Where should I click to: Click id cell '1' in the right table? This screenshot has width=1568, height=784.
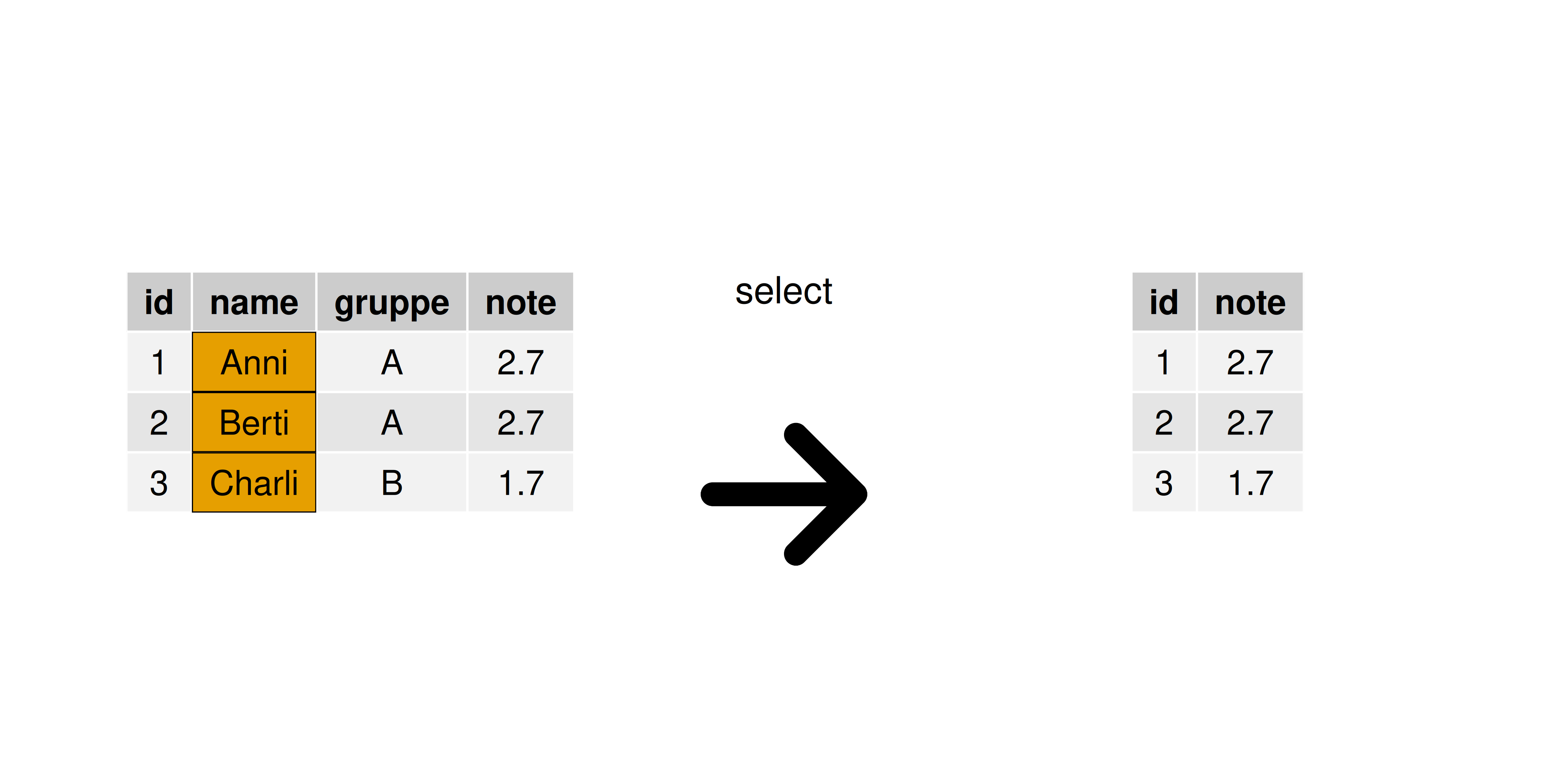pyautogui.click(x=1163, y=362)
